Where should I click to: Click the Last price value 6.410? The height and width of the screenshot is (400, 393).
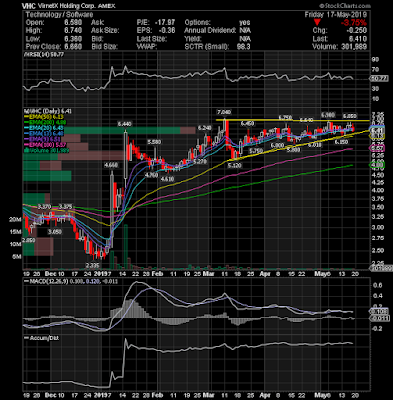tap(358, 39)
